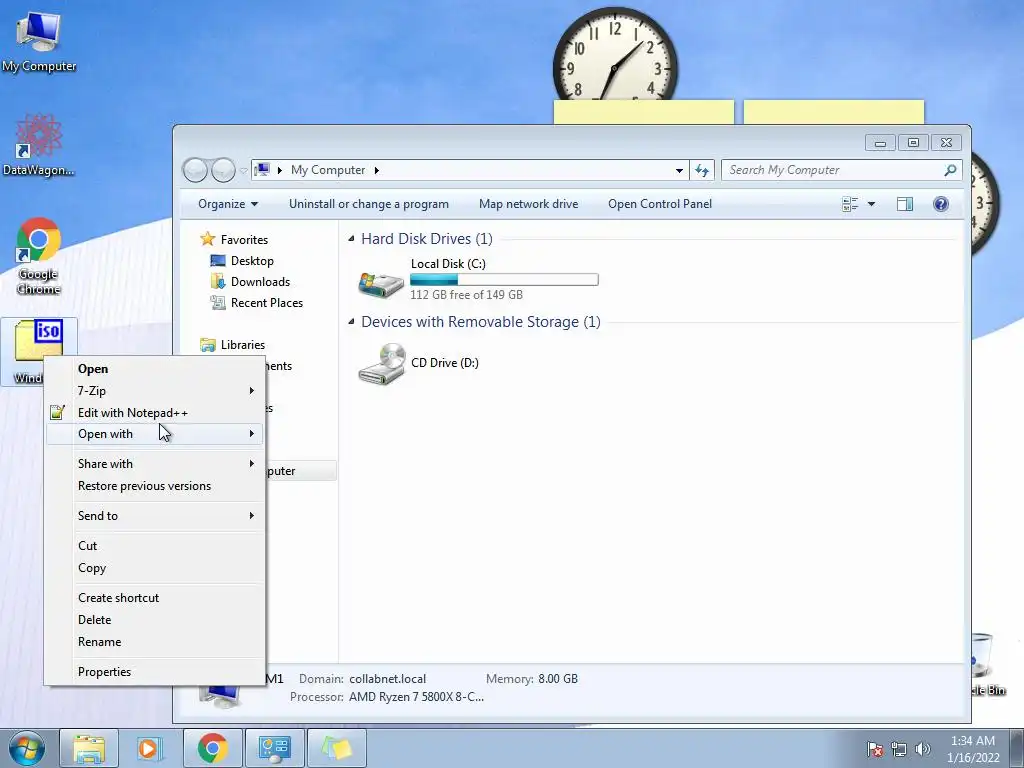
Task: Launch Google Chrome from the desktop
Action: coord(38,256)
